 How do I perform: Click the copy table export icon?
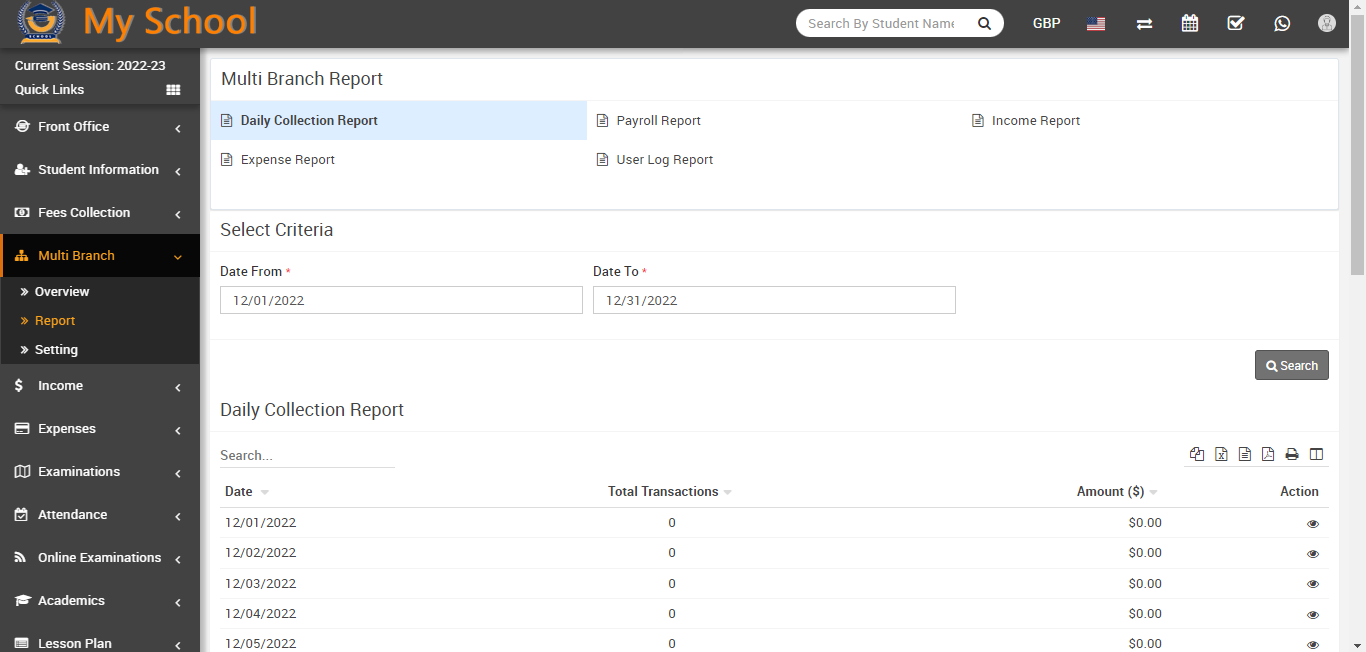pyautogui.click(x=1197, y=454)
